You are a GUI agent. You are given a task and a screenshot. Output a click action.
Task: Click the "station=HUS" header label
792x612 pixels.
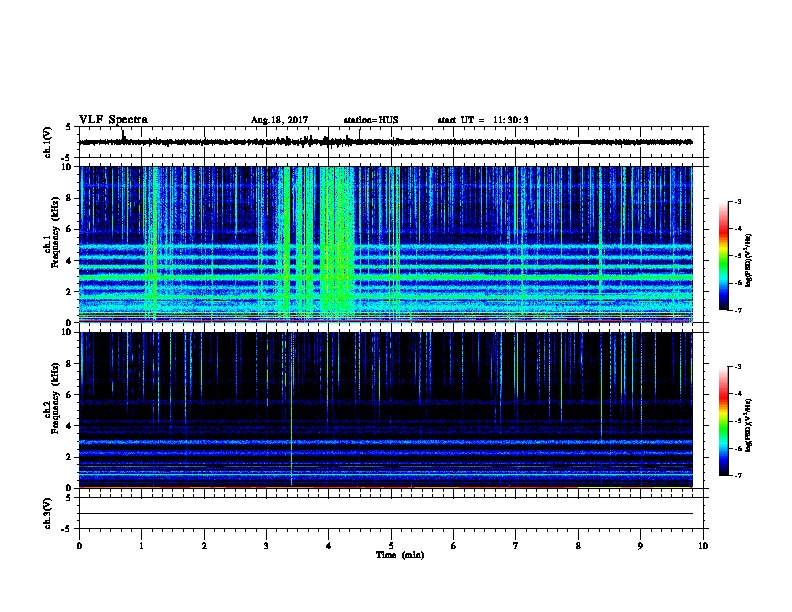(x=371, y=120)
